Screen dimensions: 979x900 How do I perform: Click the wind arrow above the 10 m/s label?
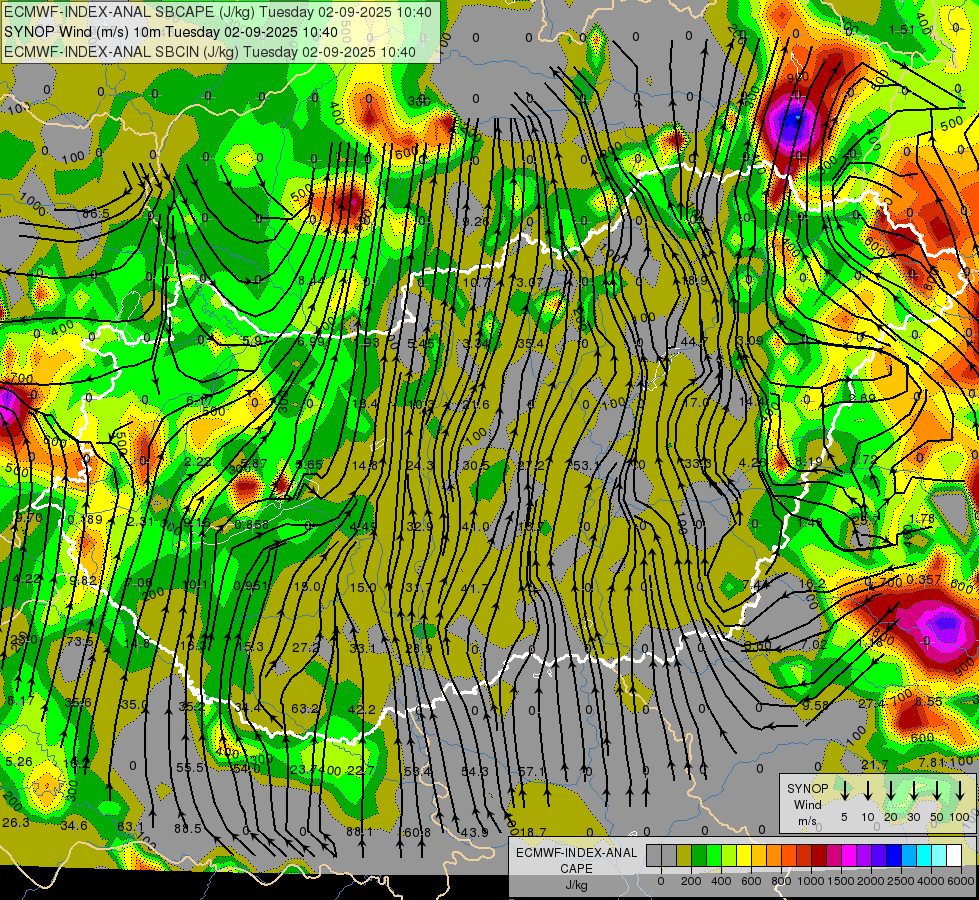868,790
